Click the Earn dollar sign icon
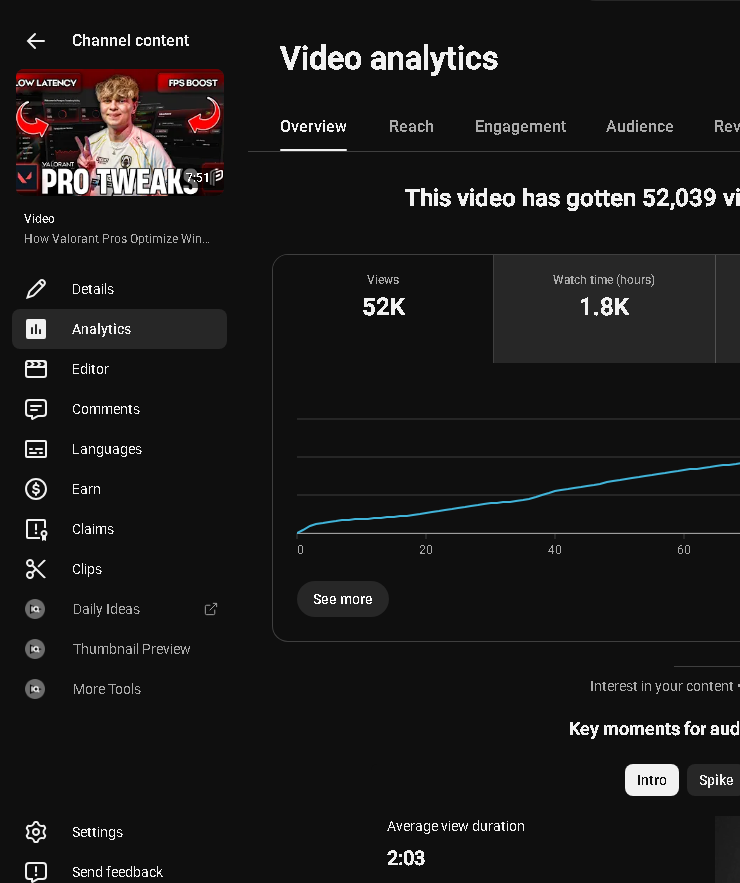This screenshot has width=740, height=883. pyautogui.click(x=36, y=489)
